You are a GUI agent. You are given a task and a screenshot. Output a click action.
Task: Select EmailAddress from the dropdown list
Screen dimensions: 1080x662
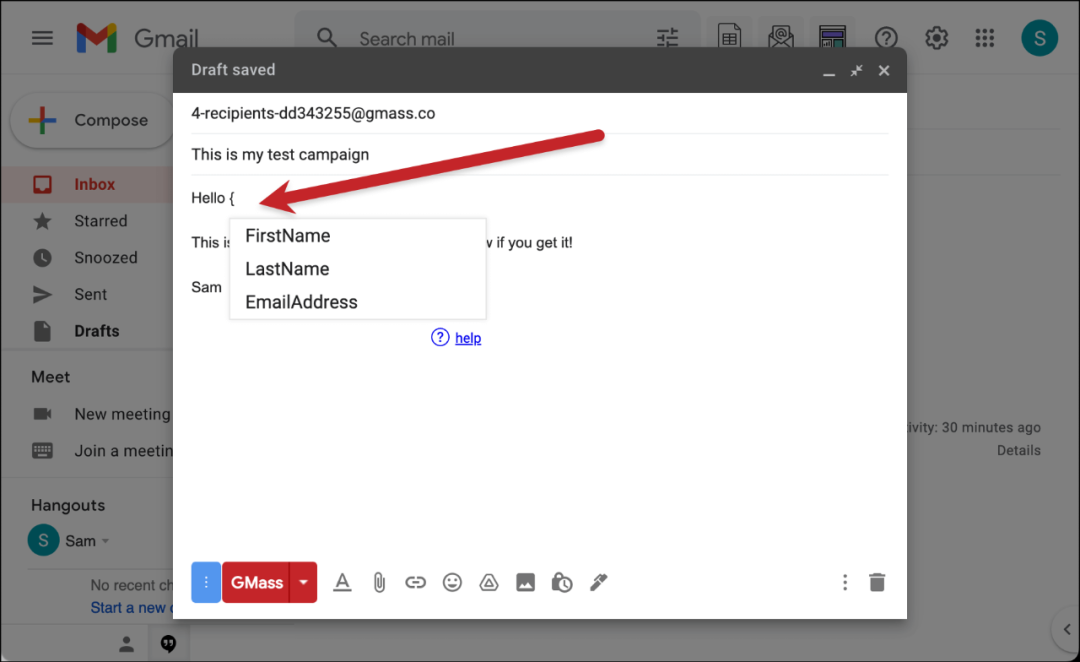point(301,302)
